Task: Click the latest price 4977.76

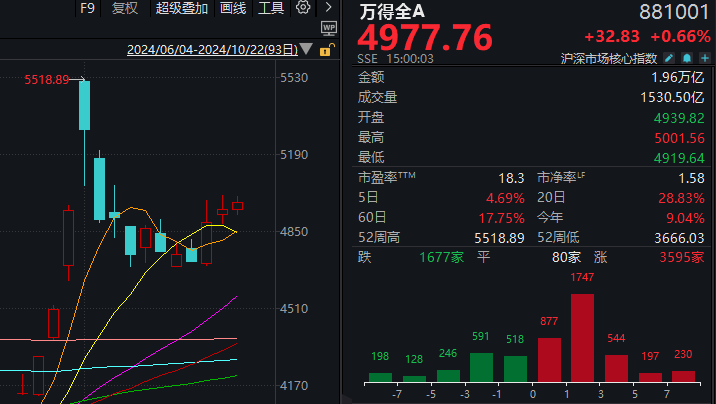Action: (x=425, y=37)
